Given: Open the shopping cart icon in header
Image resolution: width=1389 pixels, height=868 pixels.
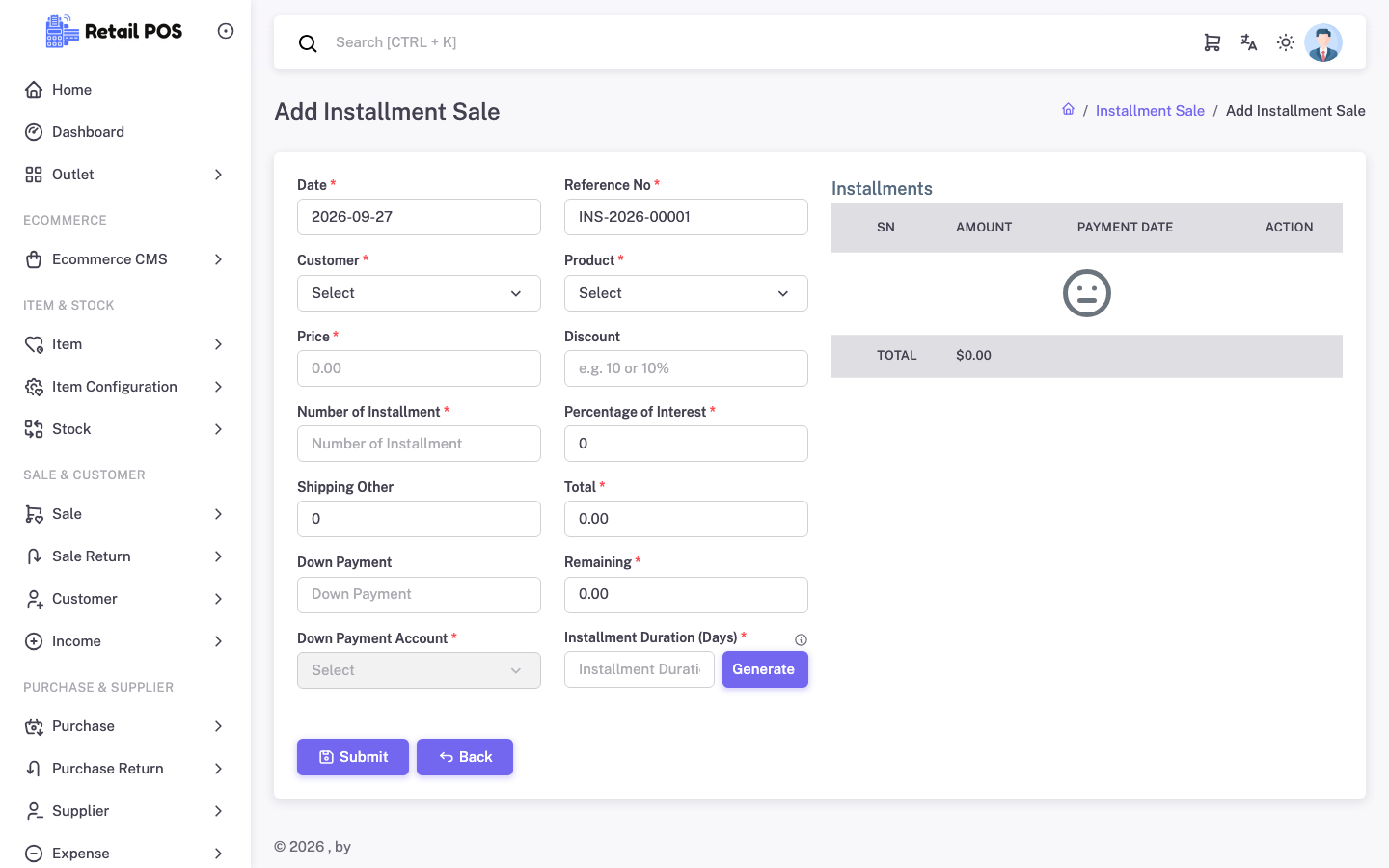Looking at the screenshot, I should (x=1212, y=42).
